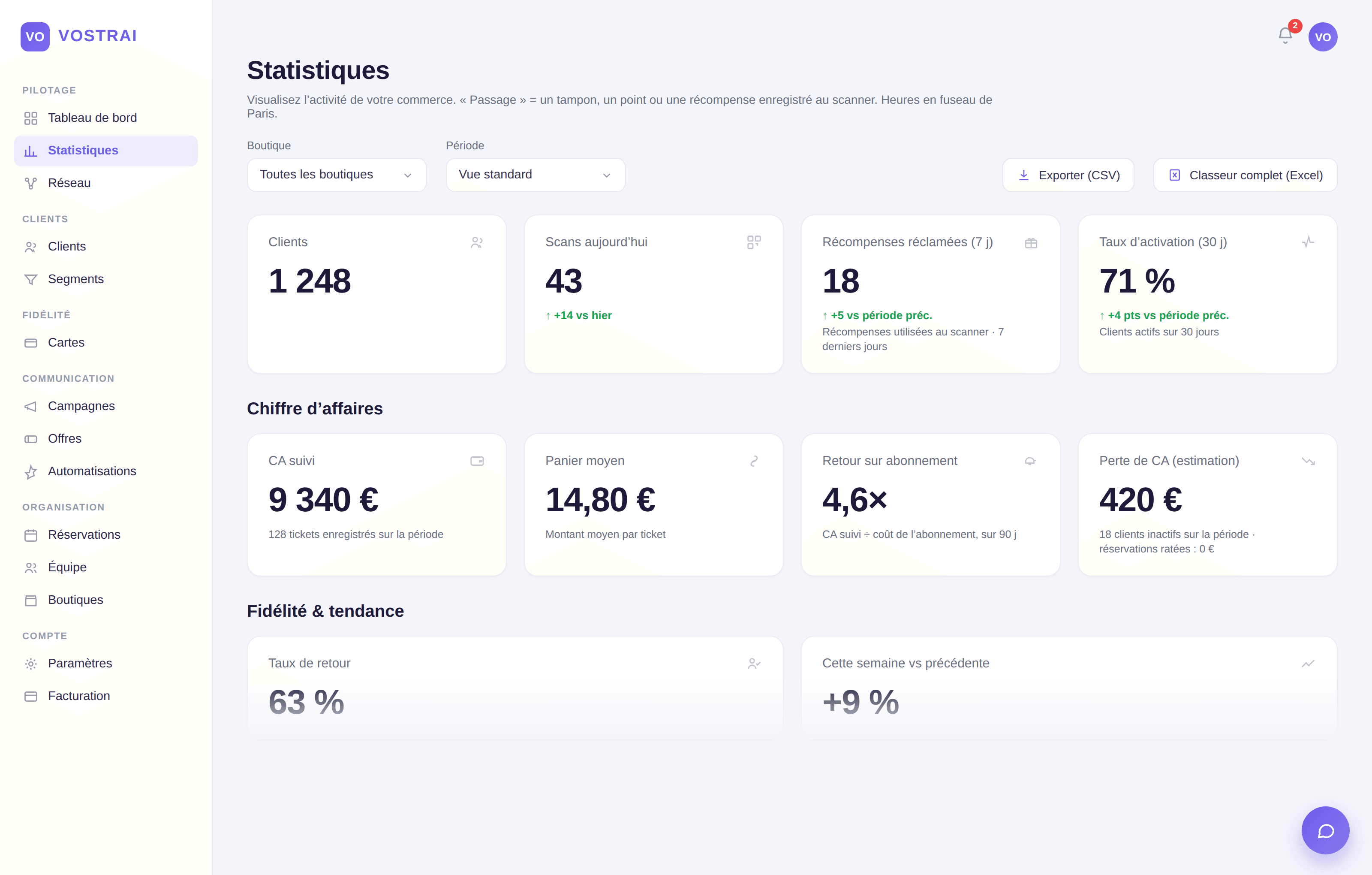Click the Offres ticket icon

(x=31, y=439)
